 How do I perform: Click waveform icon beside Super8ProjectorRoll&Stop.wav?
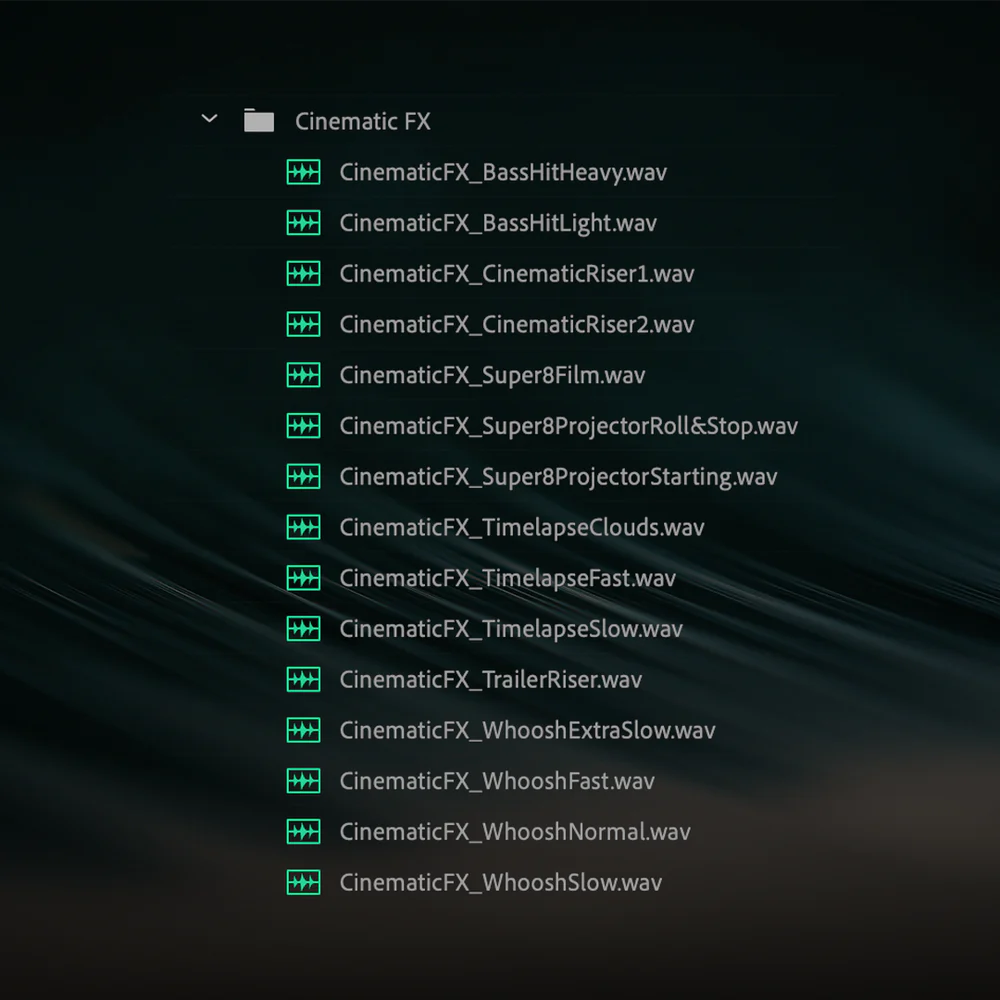tap(304, 425)
